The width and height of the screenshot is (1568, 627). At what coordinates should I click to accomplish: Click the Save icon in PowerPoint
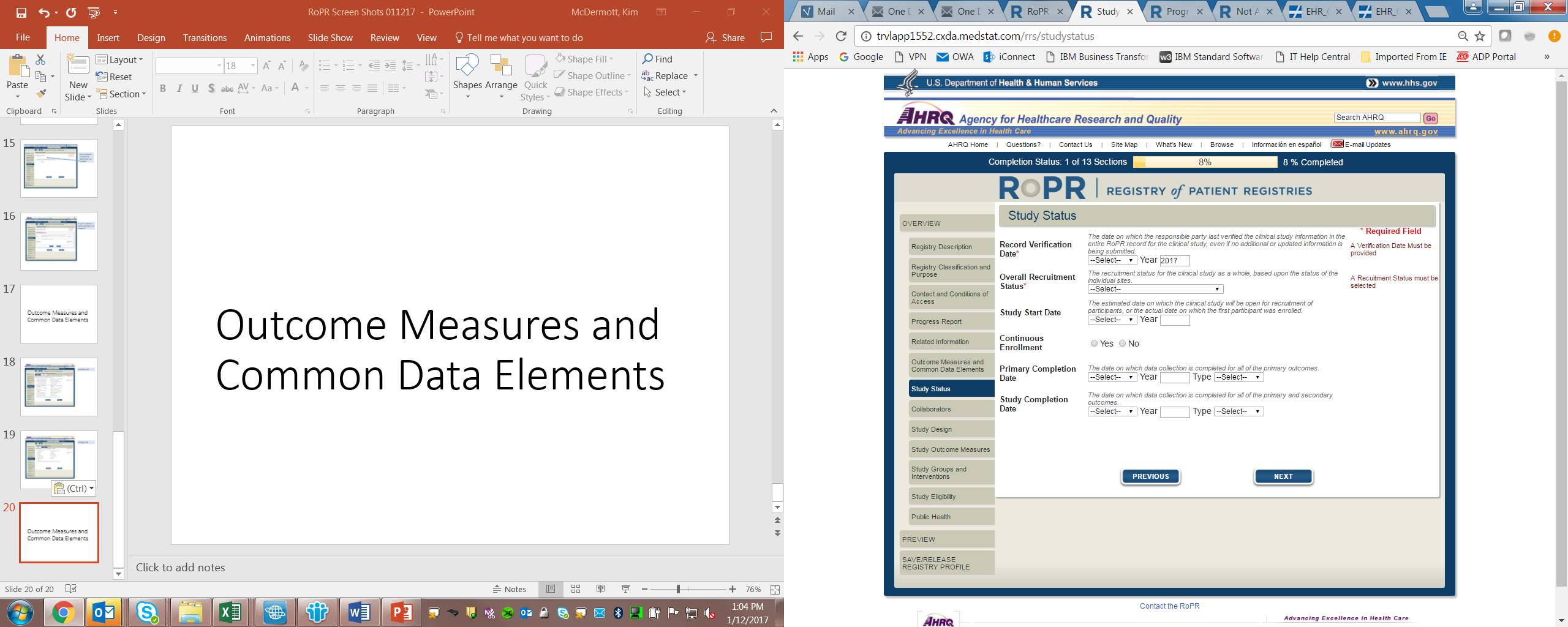(x=21, y=12)
